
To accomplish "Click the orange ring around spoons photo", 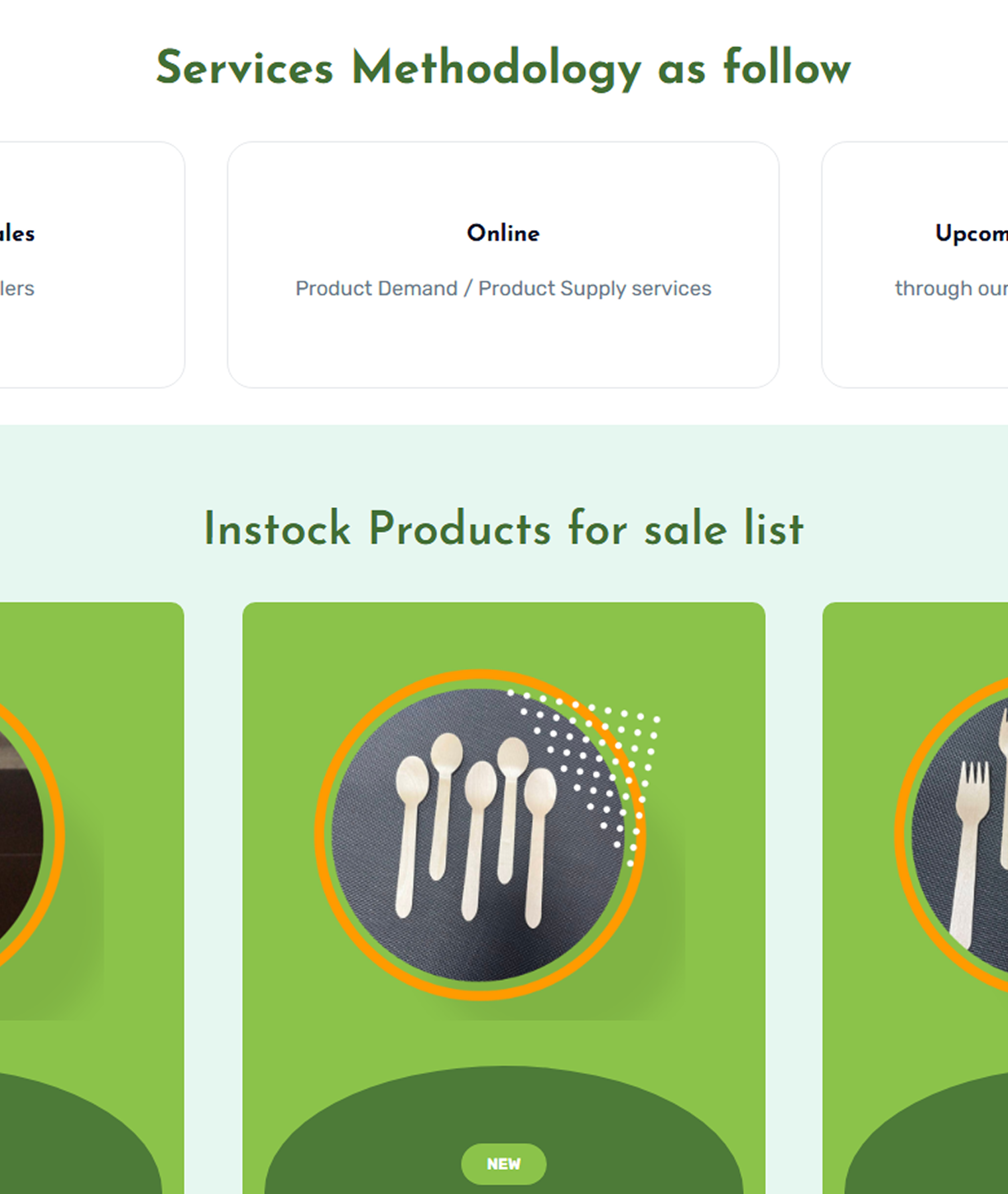I will [320, 834].
